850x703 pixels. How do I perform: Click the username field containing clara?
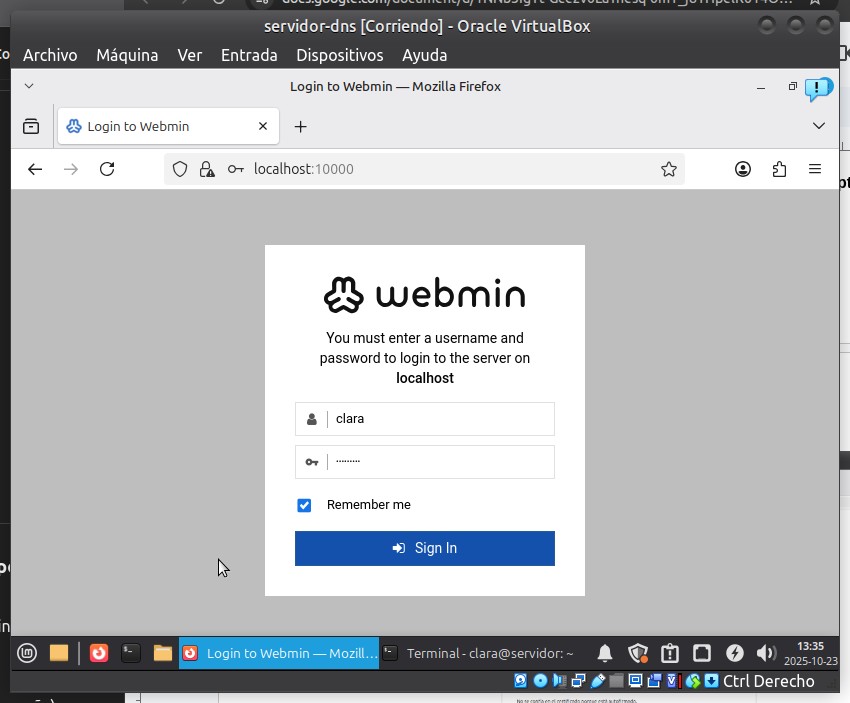point(440,419)
